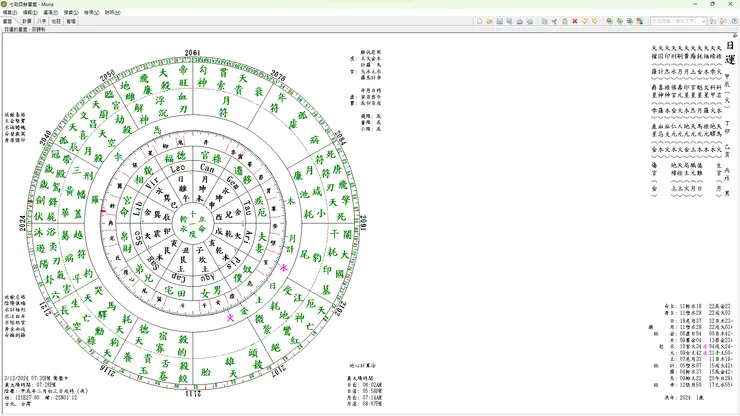
Task: Select the 管理 tab
Action: (x=70, y=21)
